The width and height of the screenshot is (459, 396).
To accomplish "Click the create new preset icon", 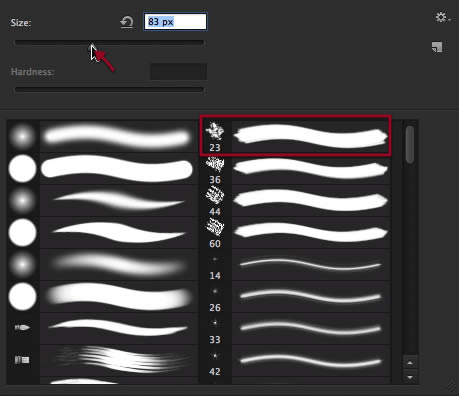I will 437,47.
